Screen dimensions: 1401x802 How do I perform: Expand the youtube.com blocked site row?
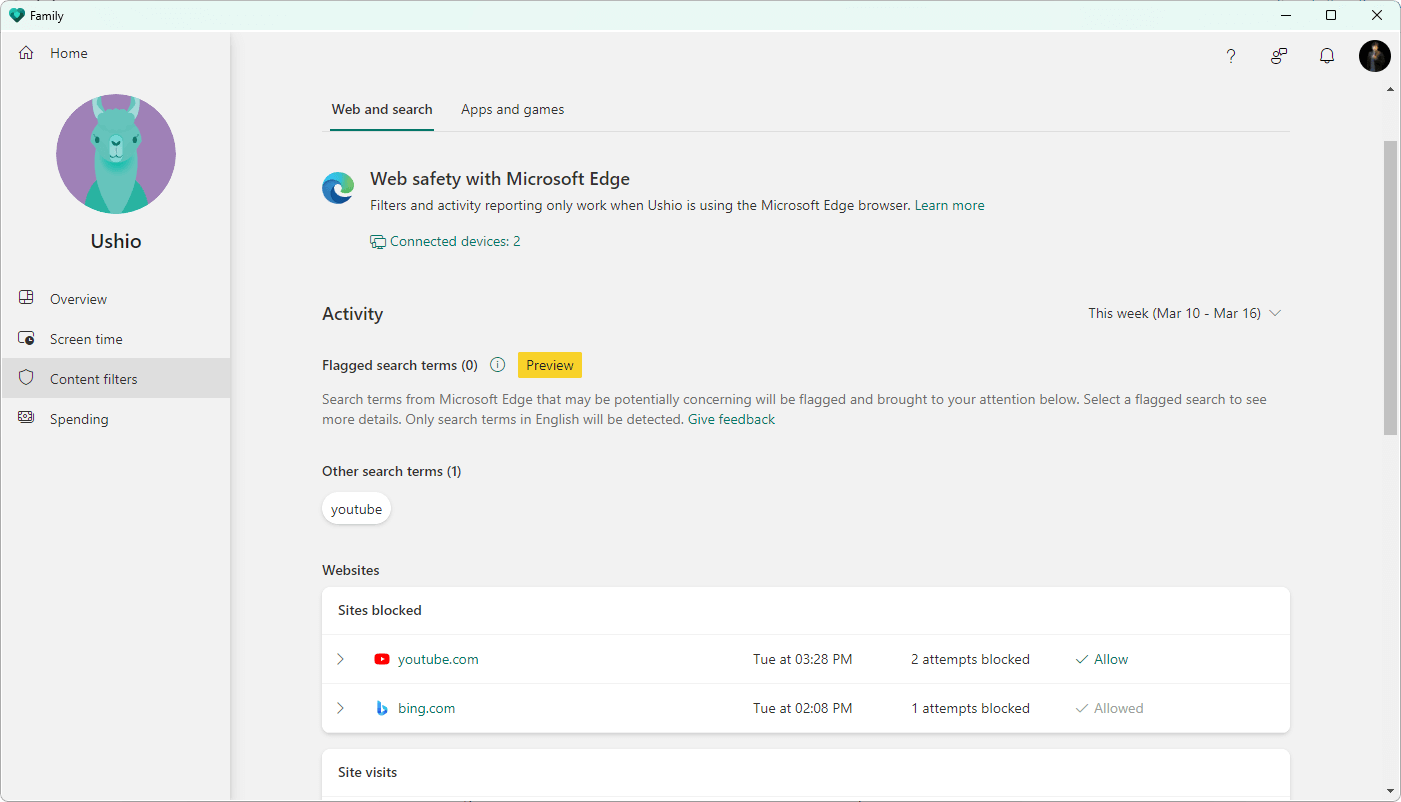point(340,660)
